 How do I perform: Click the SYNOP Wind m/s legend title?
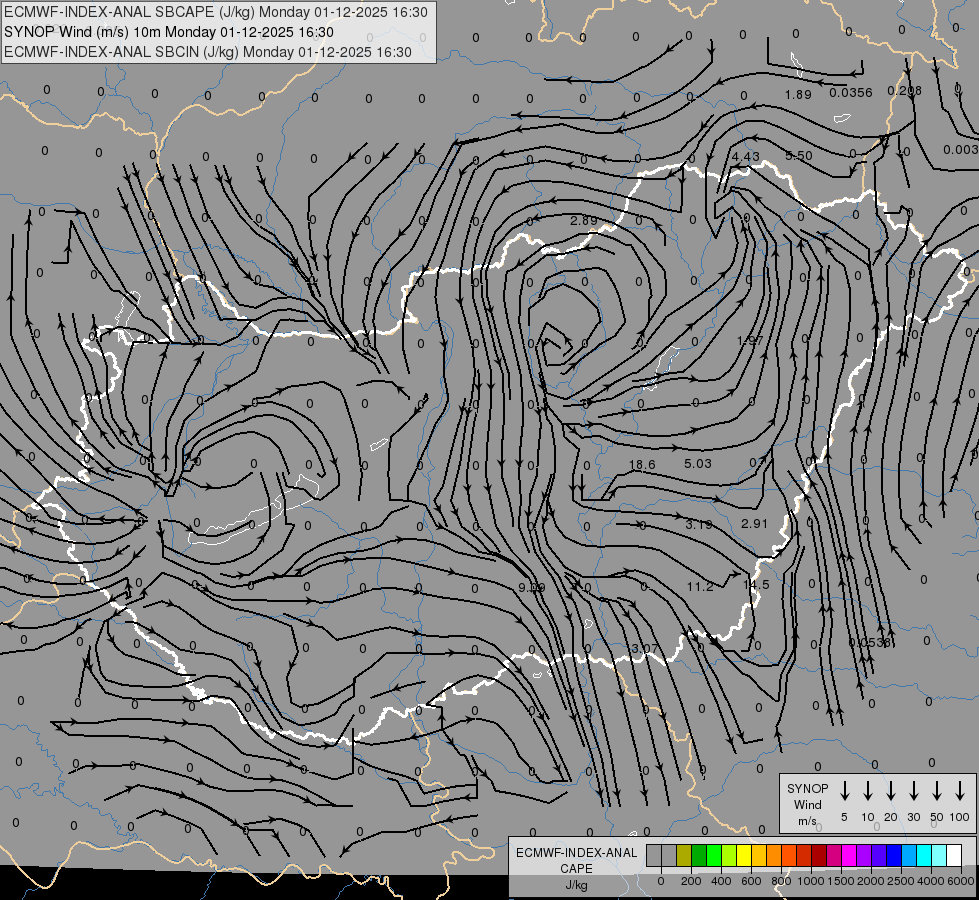pyautogui.click(x=807, y=804)
